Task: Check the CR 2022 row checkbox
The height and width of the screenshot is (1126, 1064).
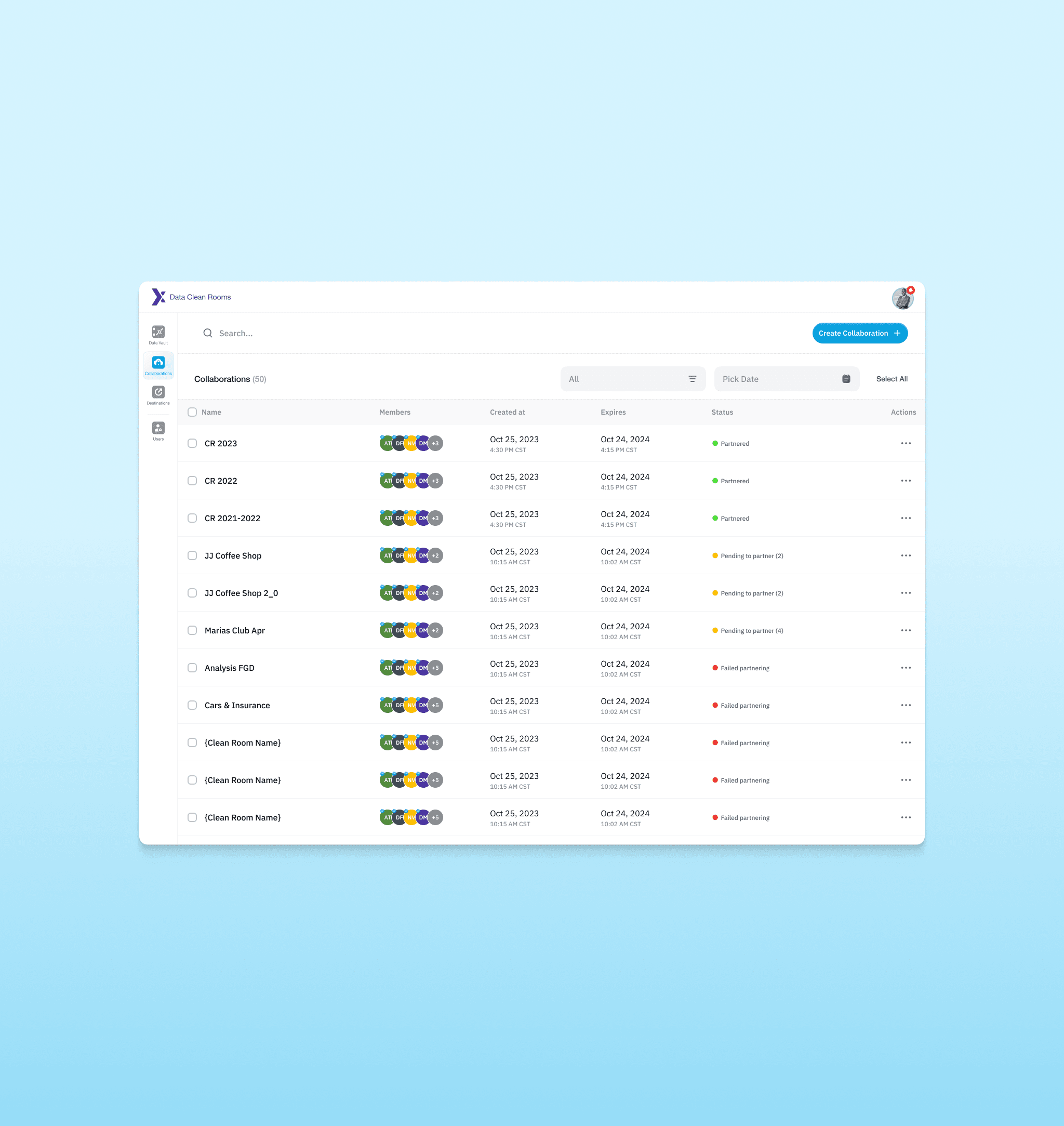Action: point(192,481)
